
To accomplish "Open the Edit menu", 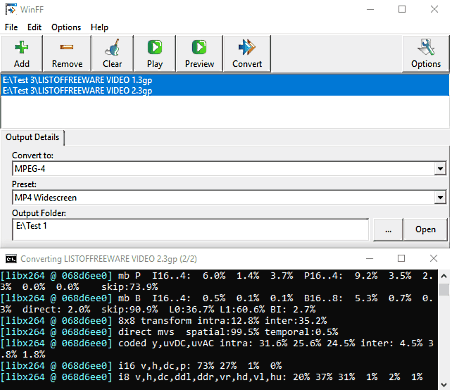I will 34,27.
